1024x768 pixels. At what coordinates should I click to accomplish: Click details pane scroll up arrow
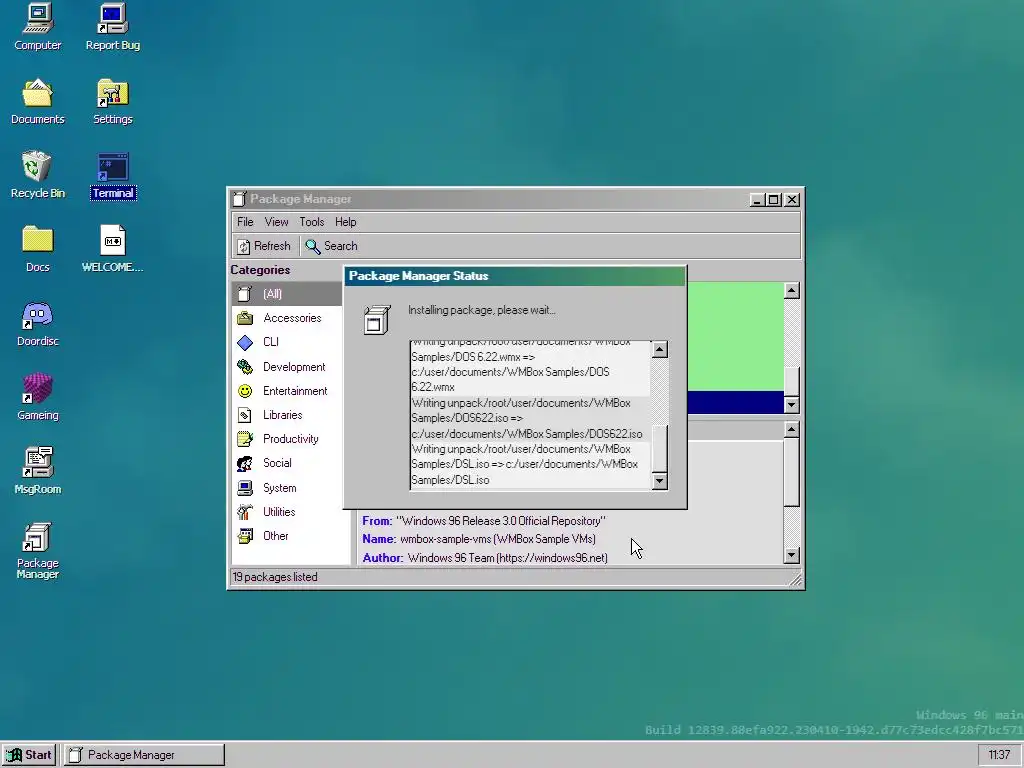click(x=792, y=429)
